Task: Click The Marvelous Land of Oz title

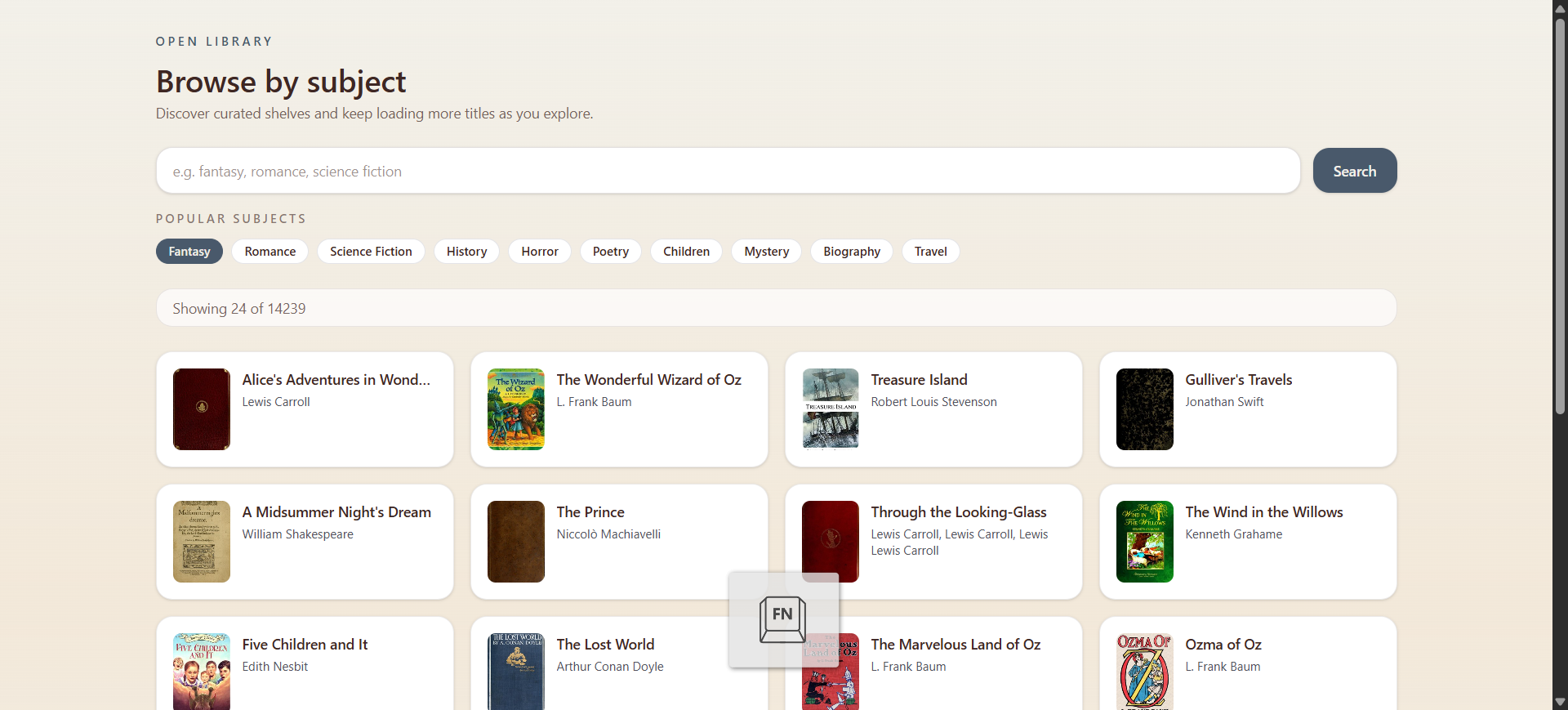Action: pos(956,645)
